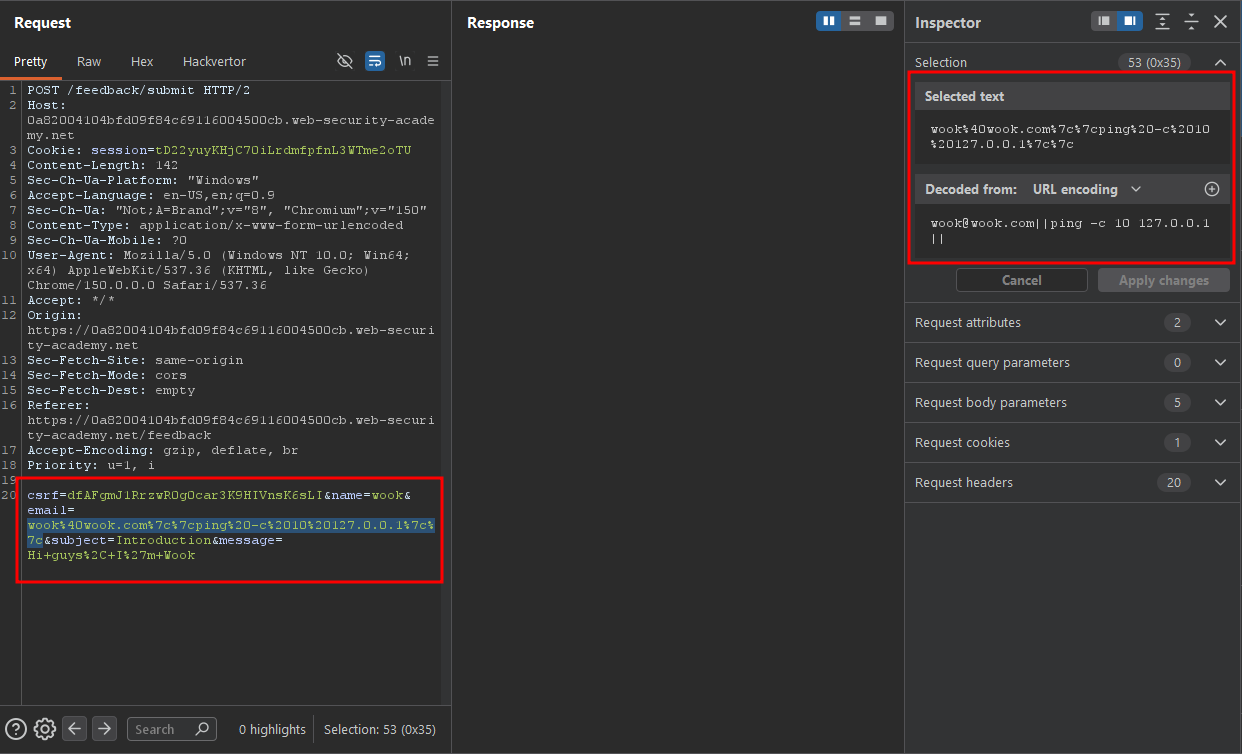Click the Apply changes button
Image resolution: width=1242 pixels, height=754 pixels.
(x=1164, y=280)
